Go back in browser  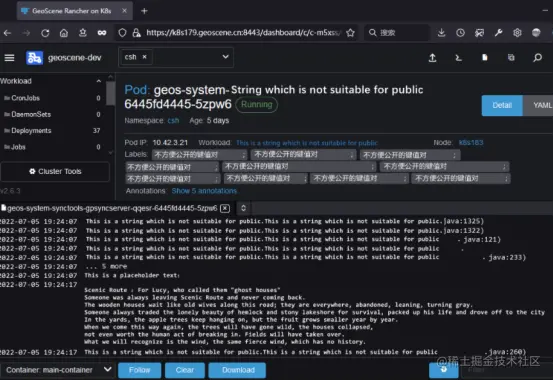pos(7,33)
